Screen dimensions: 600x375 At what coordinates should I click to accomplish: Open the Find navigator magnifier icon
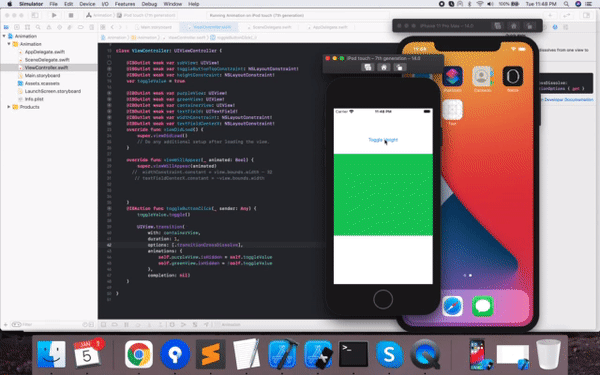click(x=38, y=27)
